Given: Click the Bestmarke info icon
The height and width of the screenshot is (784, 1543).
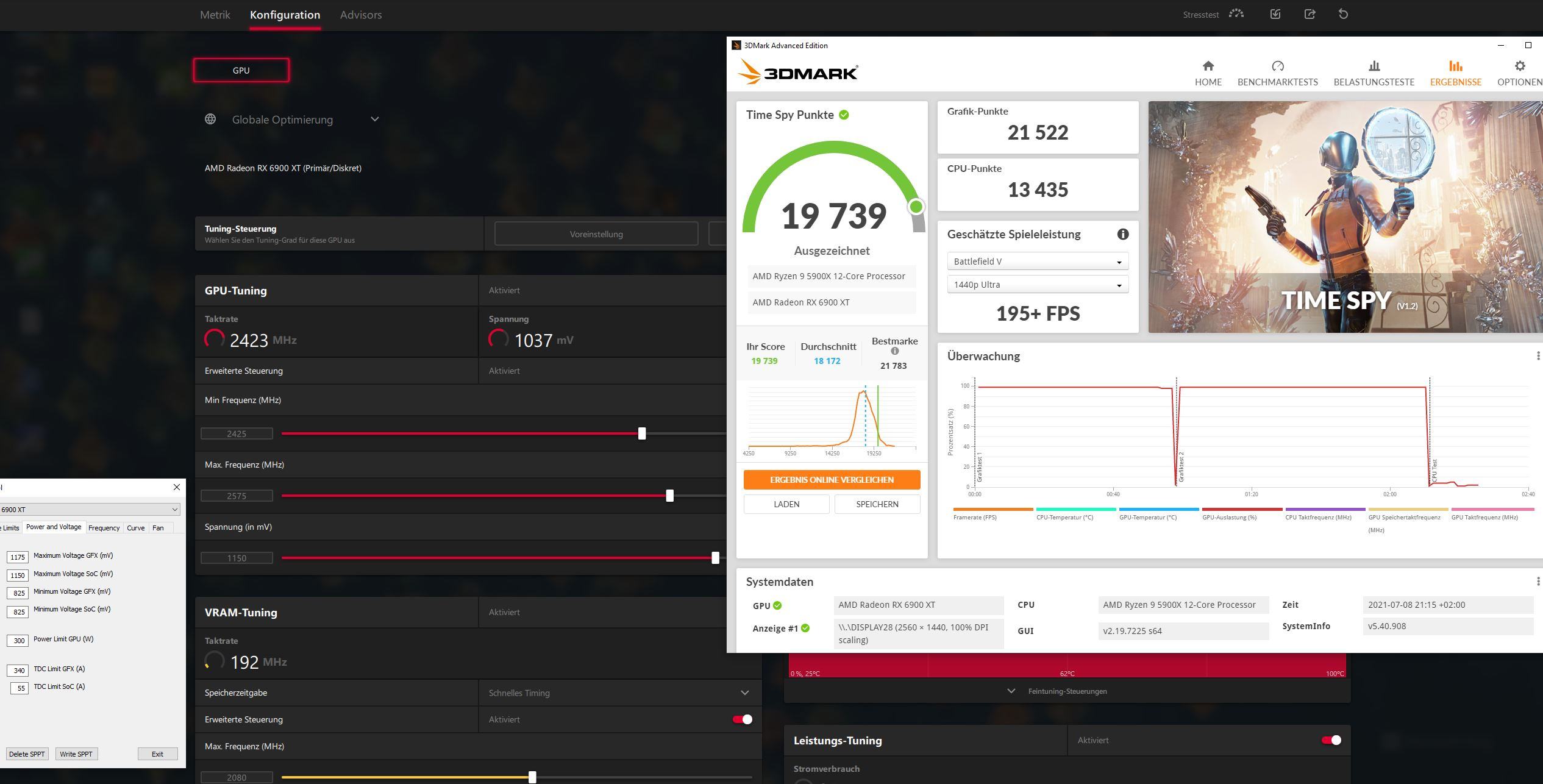Looking at the screenshot, I should click(x=894, y=351).
